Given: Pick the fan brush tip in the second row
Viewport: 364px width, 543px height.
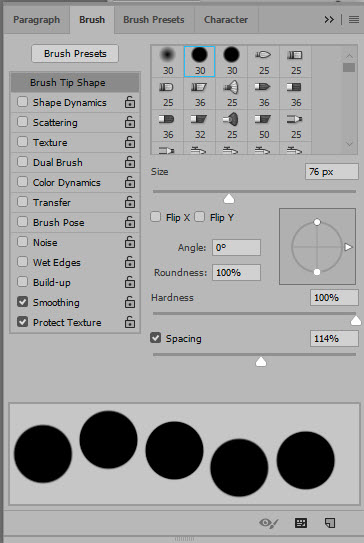Looking at the screenshot, I should [232, 94].
